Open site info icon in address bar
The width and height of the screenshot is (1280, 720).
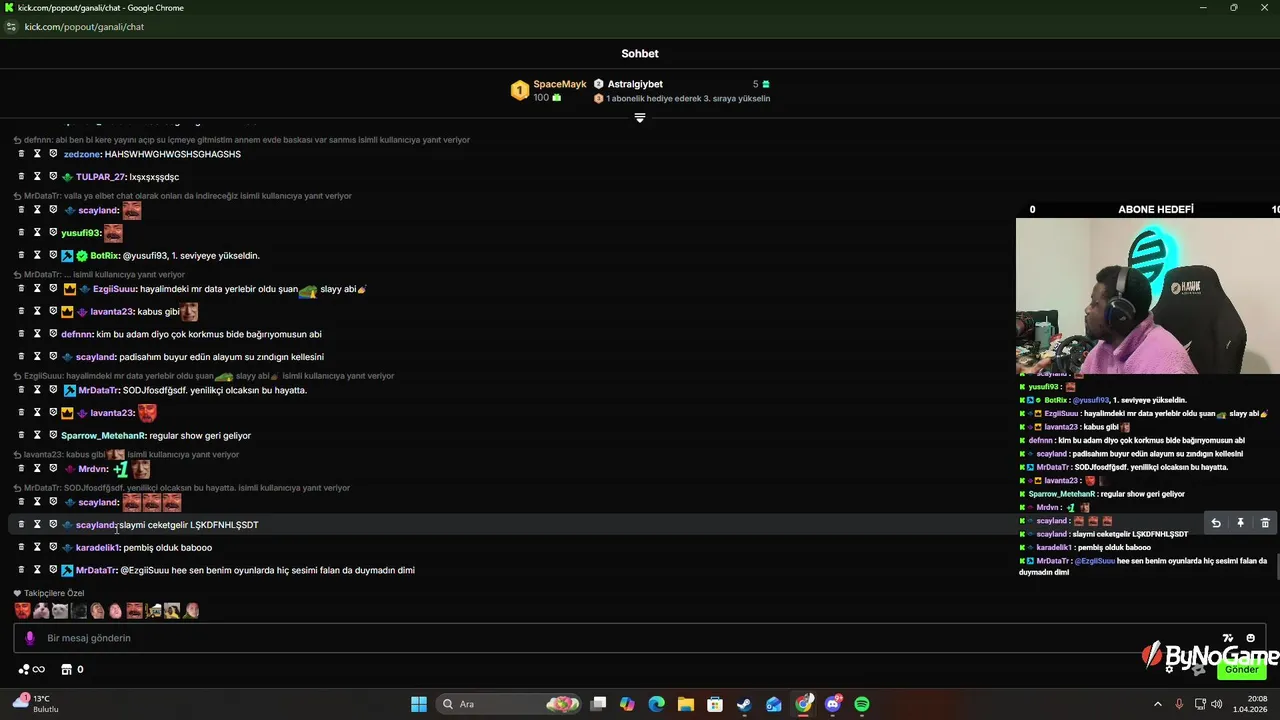[x=12, y=27]
